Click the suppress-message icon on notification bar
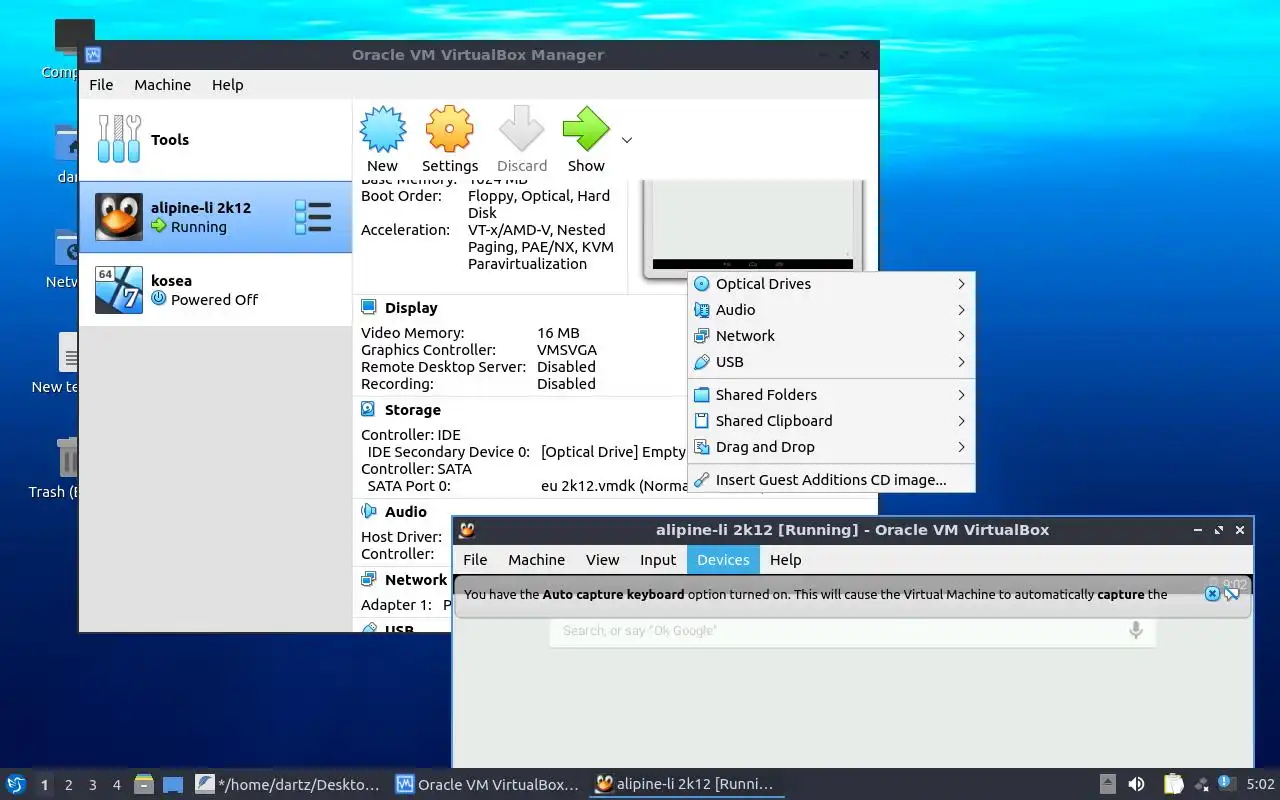The height and width of the screenshot is (800, 1280). pos(1233,594)
